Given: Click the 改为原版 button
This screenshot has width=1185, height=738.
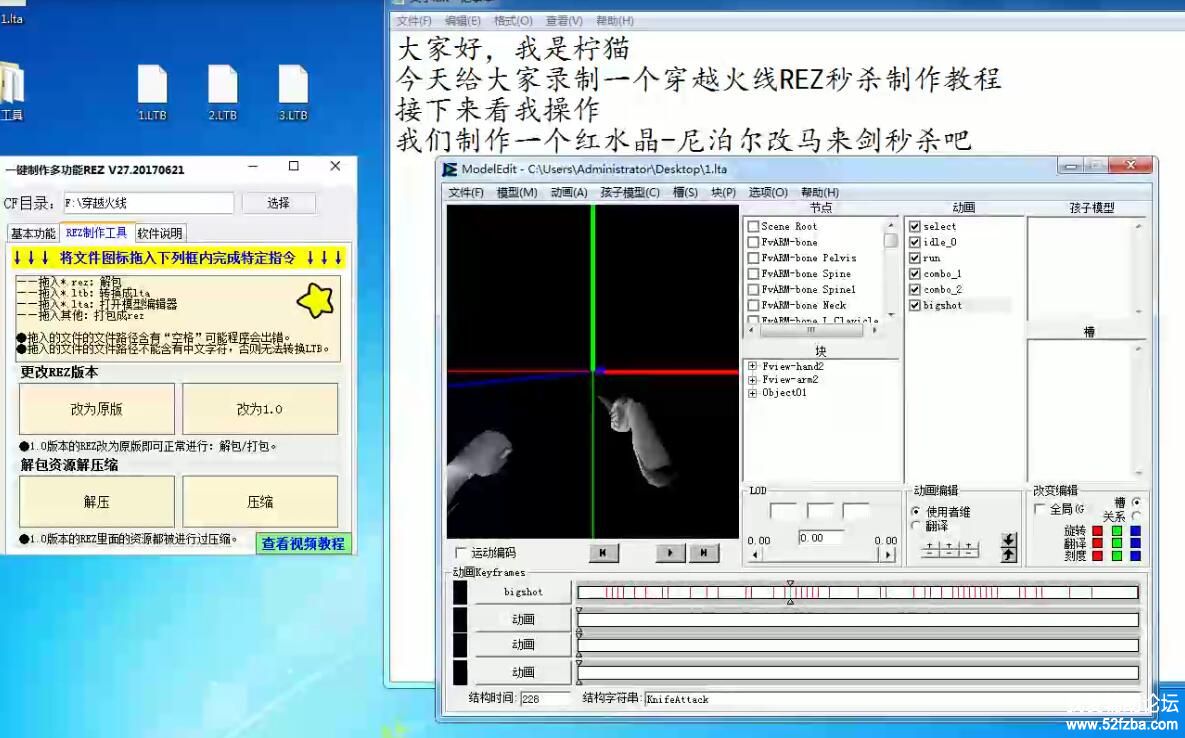Looking at the screenshot, I should (96, 409).
